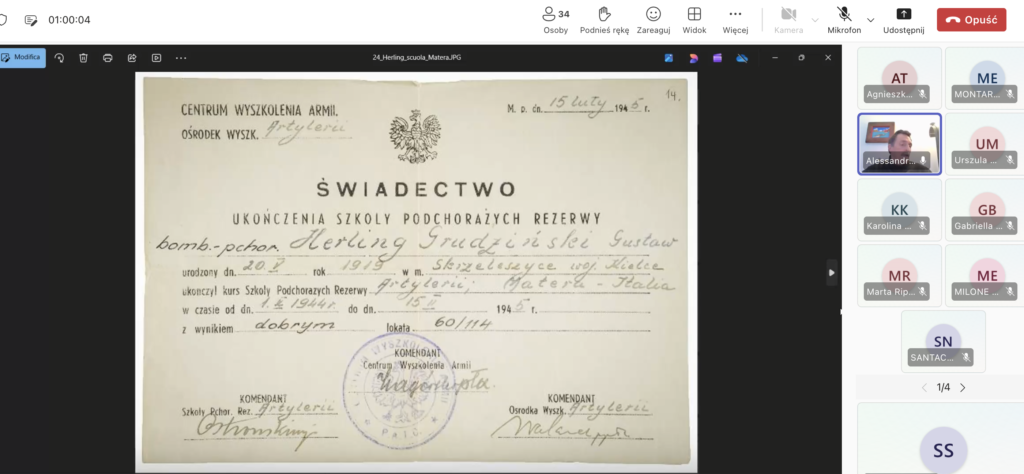
Task: Collapse content with the side arrow handle
Action: (831, 271)
